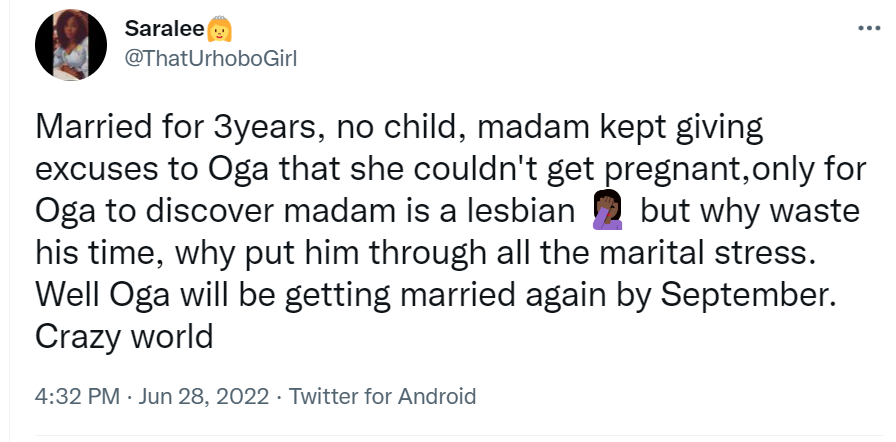The width and height of the screenshot is (896, 442).
Task: Open the Twitter for Android source link
Action: click(382, 396)
